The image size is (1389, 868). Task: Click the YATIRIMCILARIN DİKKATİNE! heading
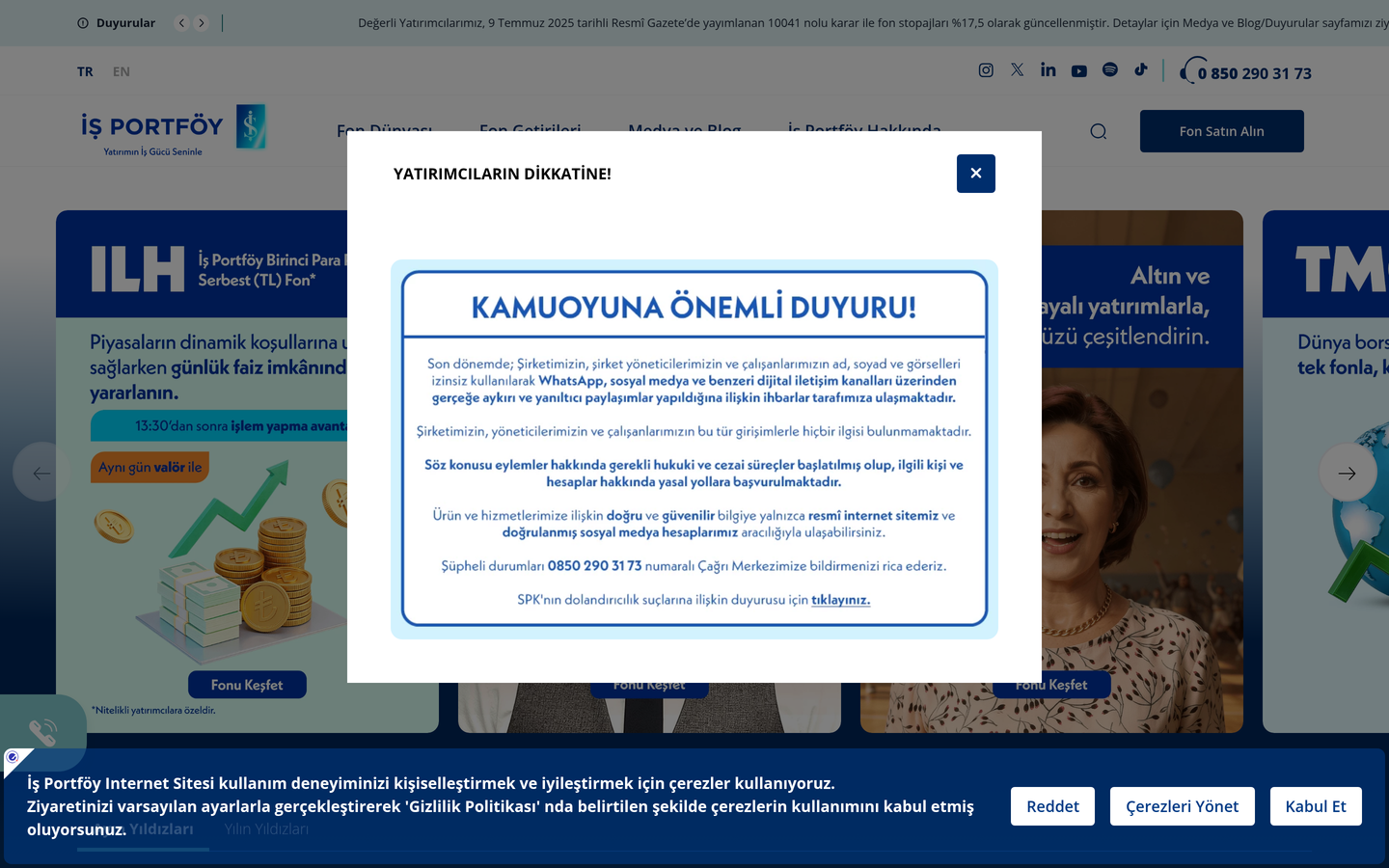point(502,174)
